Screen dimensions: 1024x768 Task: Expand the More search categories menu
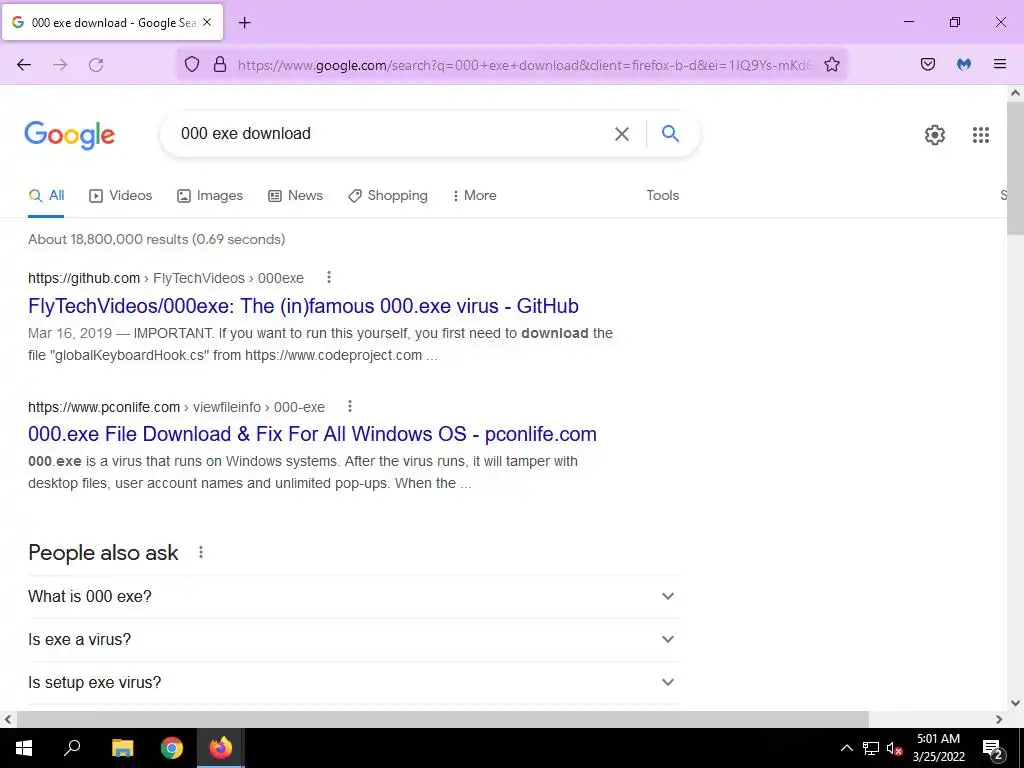click(475, 195)
